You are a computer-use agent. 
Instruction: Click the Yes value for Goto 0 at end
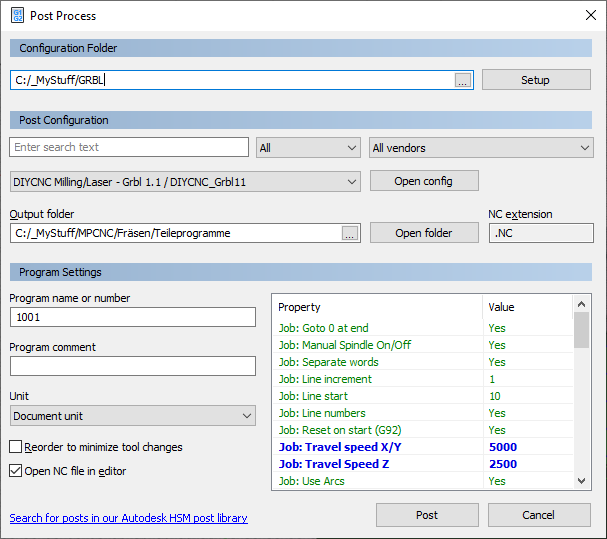(497, 328)
